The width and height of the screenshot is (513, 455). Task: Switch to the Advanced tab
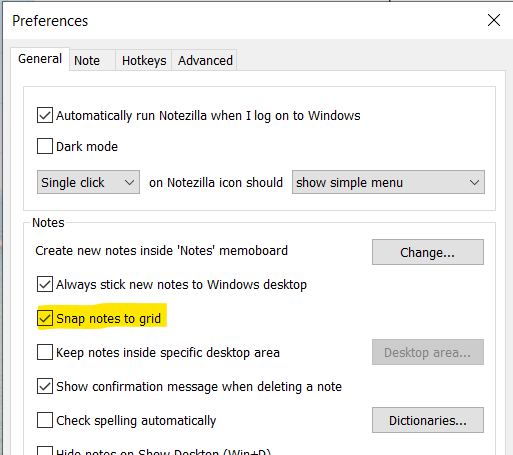[205, 60]
